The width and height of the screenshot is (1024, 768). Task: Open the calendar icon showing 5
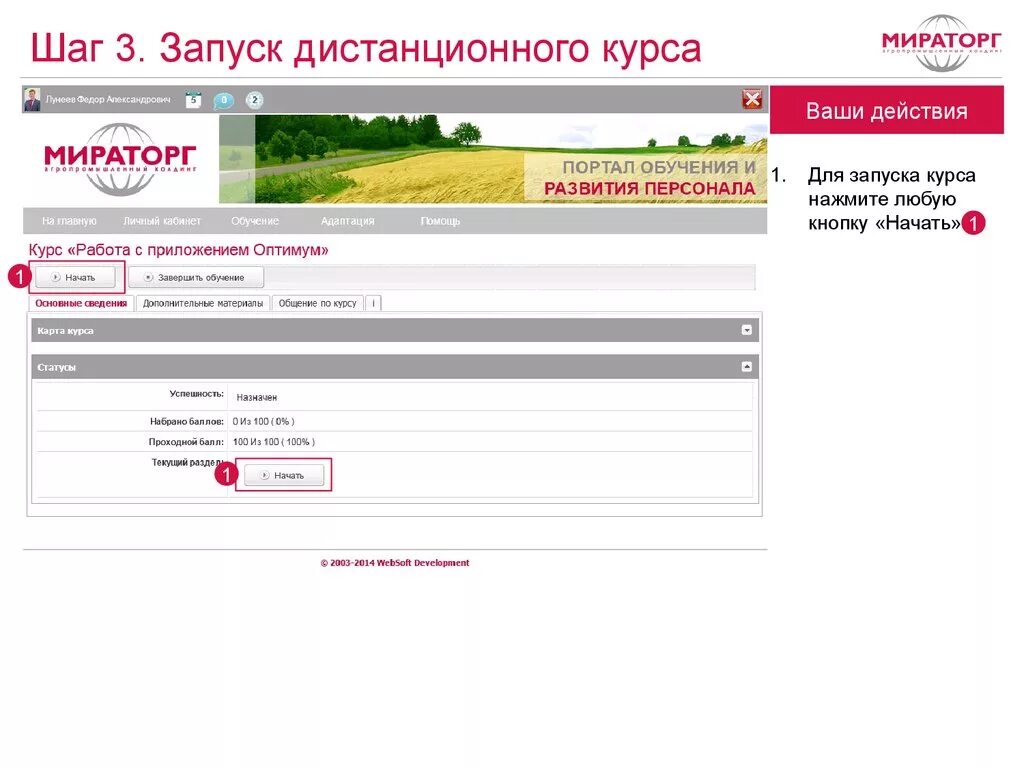click(x=193, y=100)
